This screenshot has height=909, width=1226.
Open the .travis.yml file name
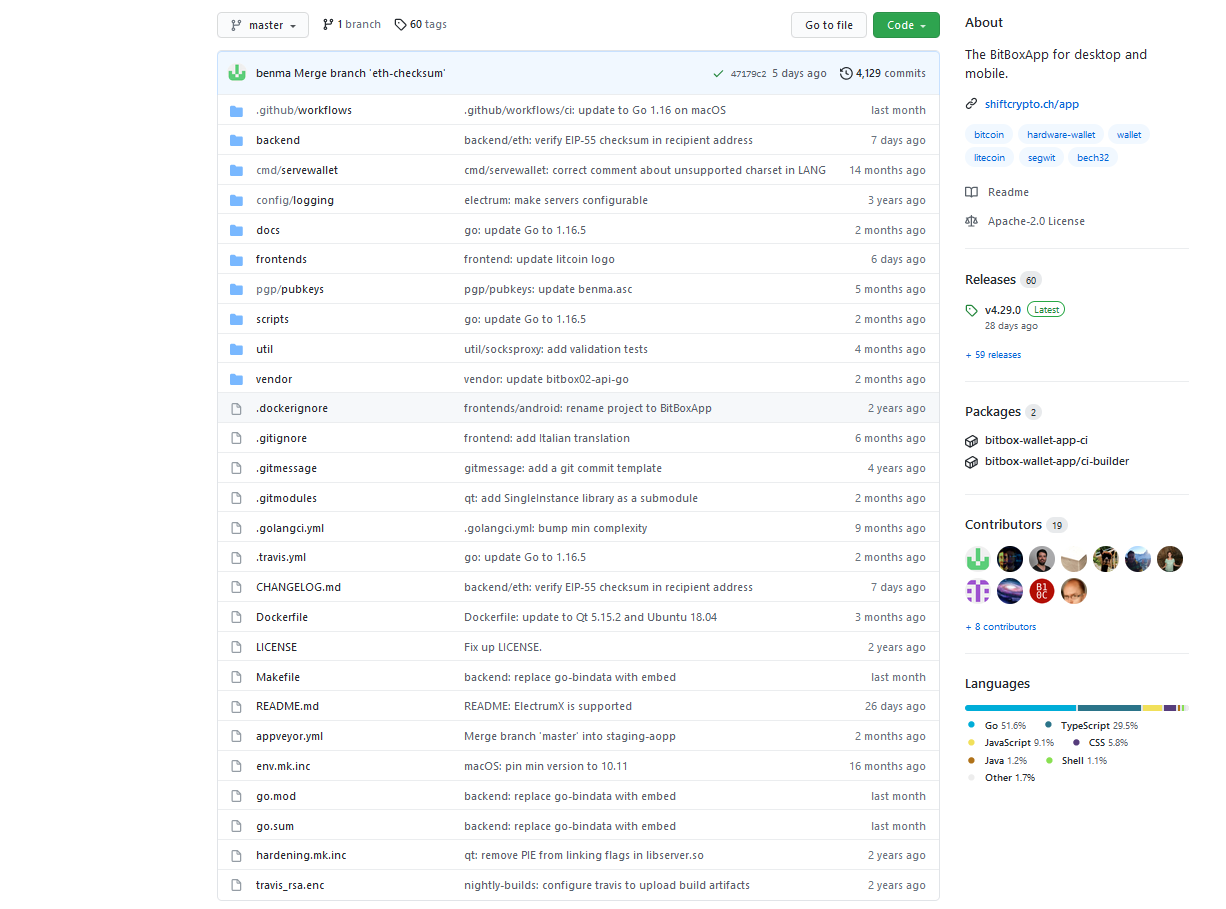pyautogui.click(x=281, y=557)
